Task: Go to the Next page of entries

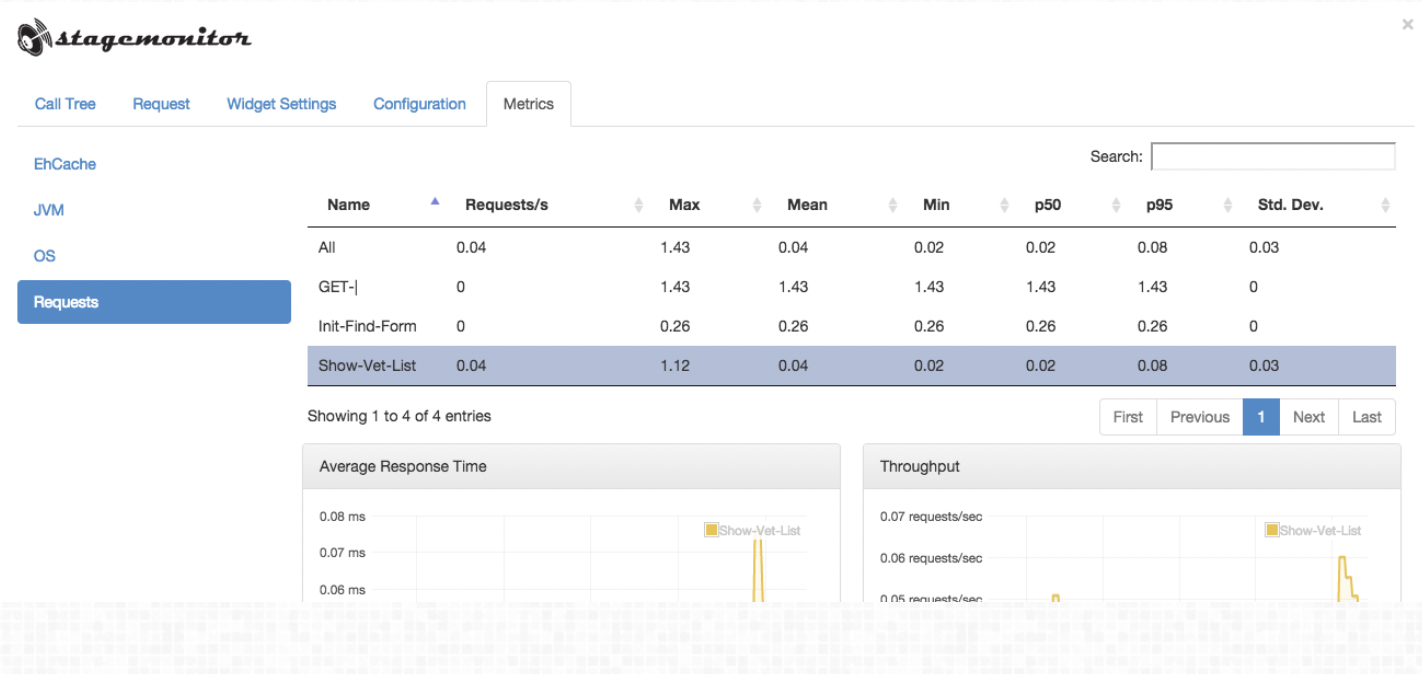Action: coord(1308,417)
